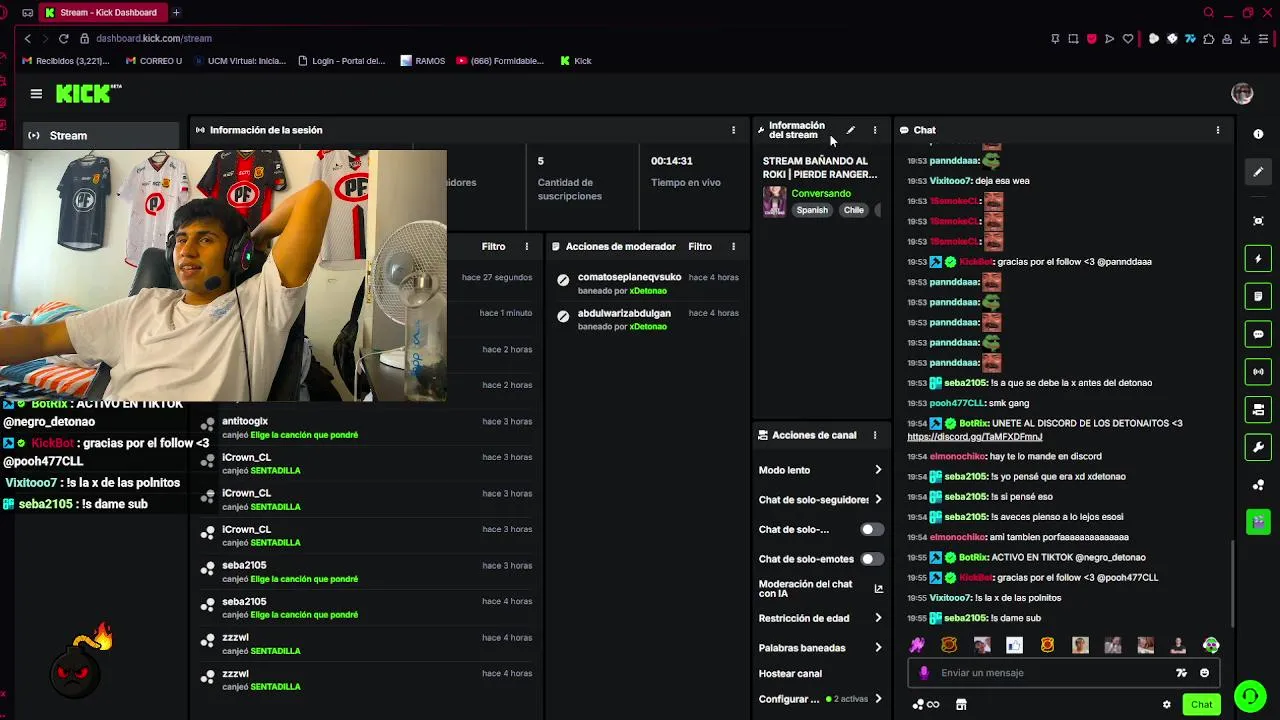Click the 7TV icon in message box
1280x720 pixels.
[x=1181, y=673]
